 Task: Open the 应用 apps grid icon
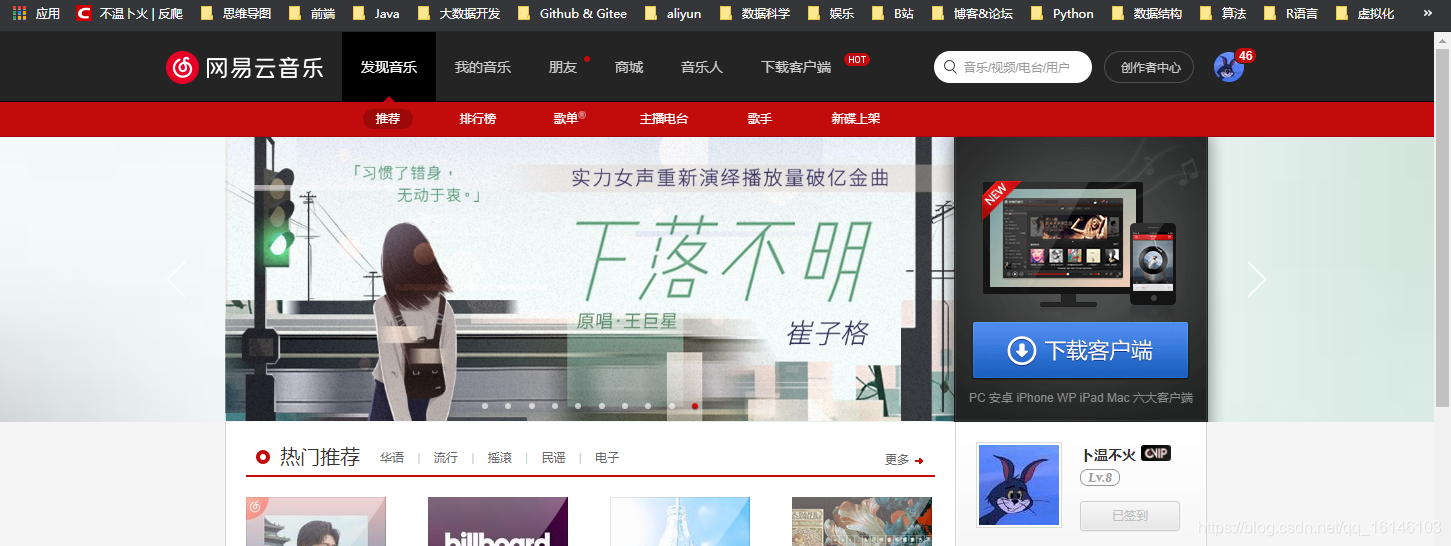pyautogui.click(x=19, y=14)
